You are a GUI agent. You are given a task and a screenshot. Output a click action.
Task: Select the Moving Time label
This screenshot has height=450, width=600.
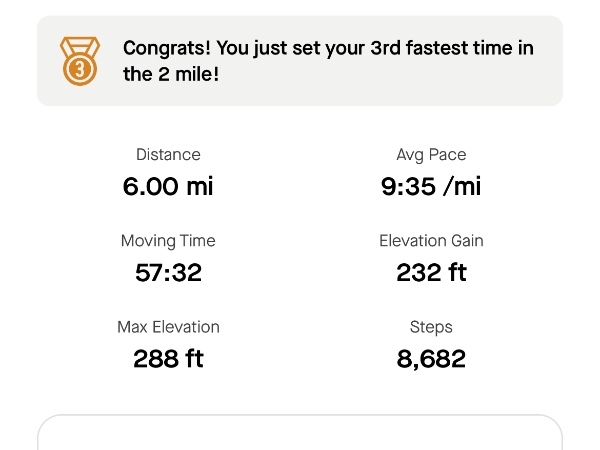[x=168, y=241]
